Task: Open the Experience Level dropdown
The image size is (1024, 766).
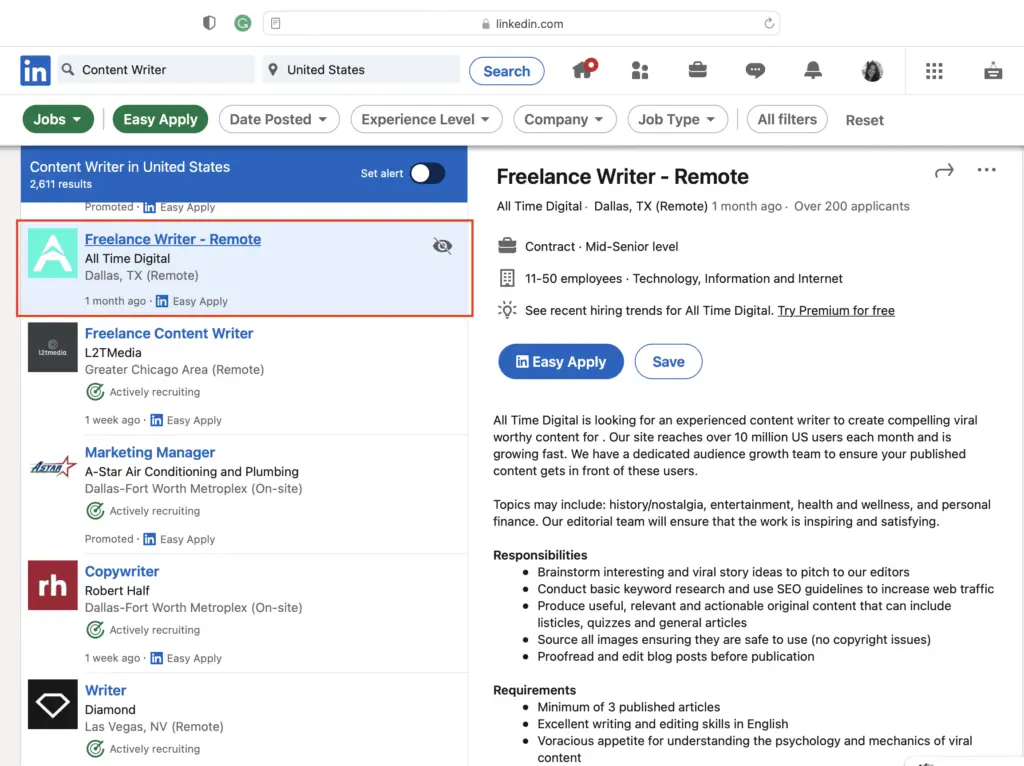Action: tap(426, 119)
